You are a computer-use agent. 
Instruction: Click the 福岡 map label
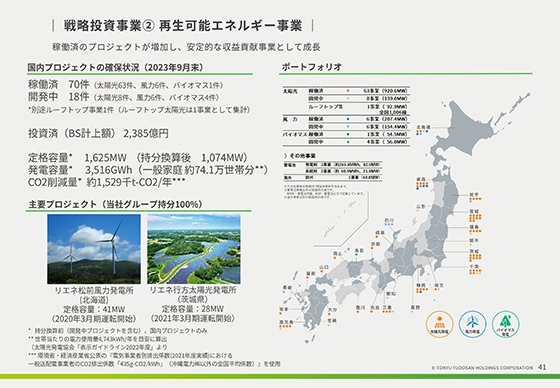310,273
